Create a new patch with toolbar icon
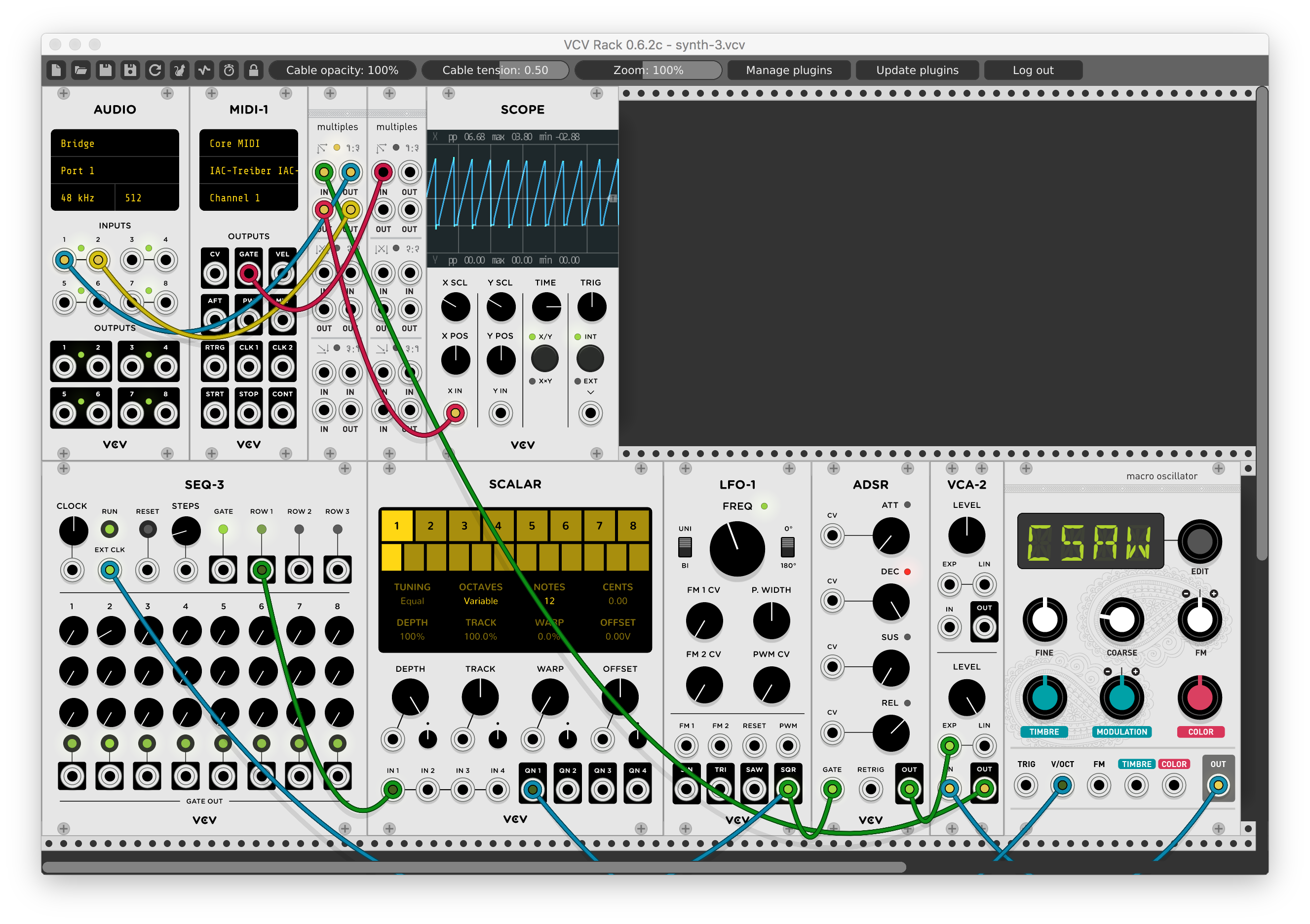The height and width of the screenshot is (924, 1310). [x=56, y=70]
